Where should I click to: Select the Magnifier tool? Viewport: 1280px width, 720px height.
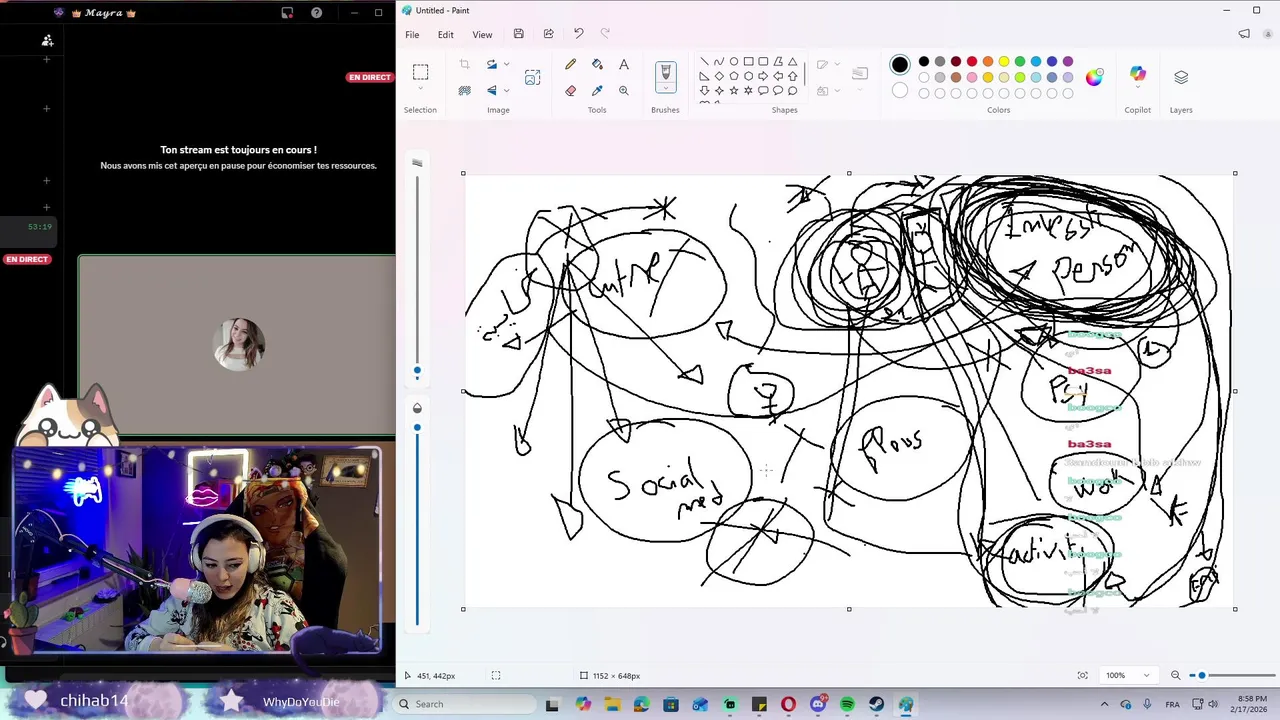(624, 90)
